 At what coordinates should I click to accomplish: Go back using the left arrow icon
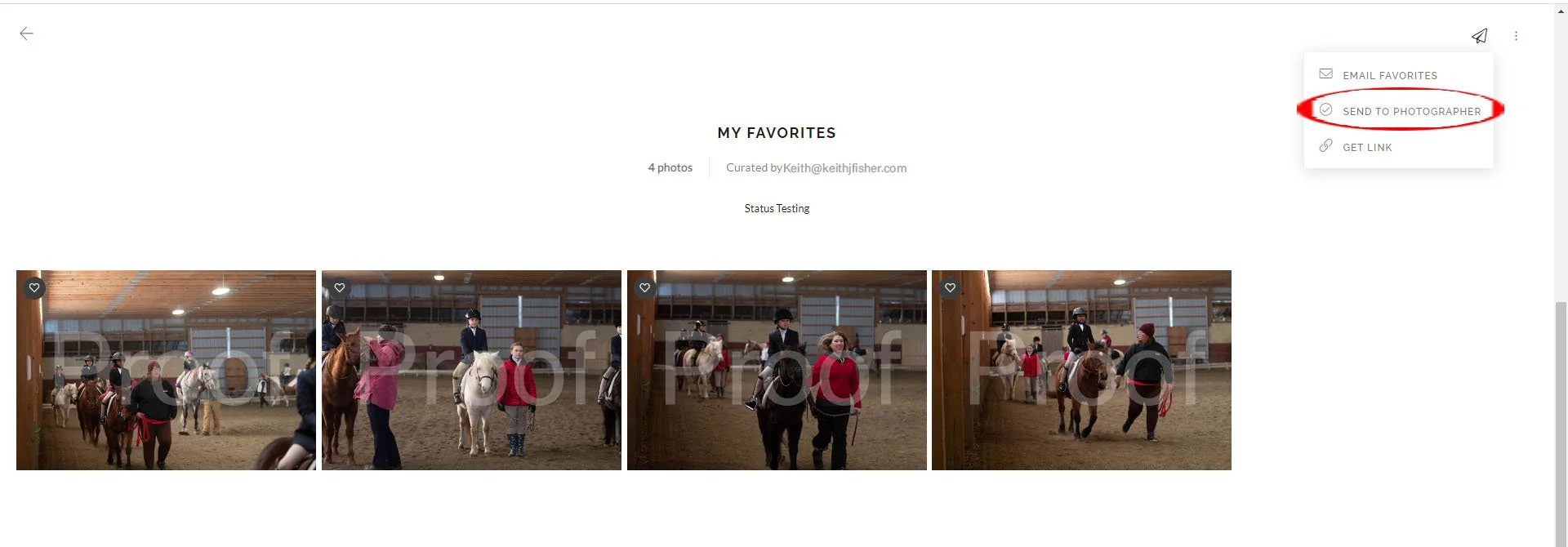(26, 33)
